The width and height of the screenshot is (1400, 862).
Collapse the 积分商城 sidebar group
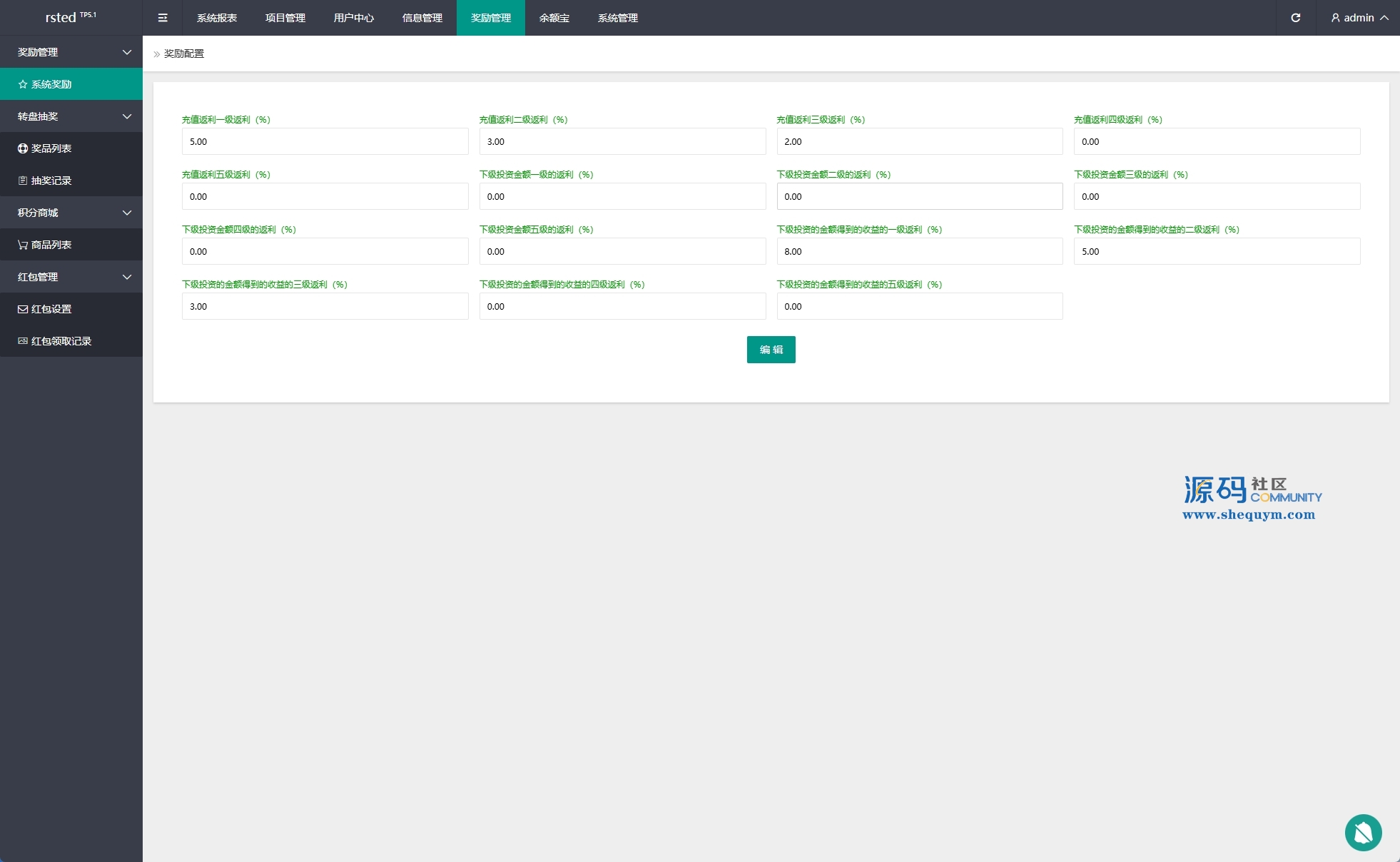(x=71, y=213)
